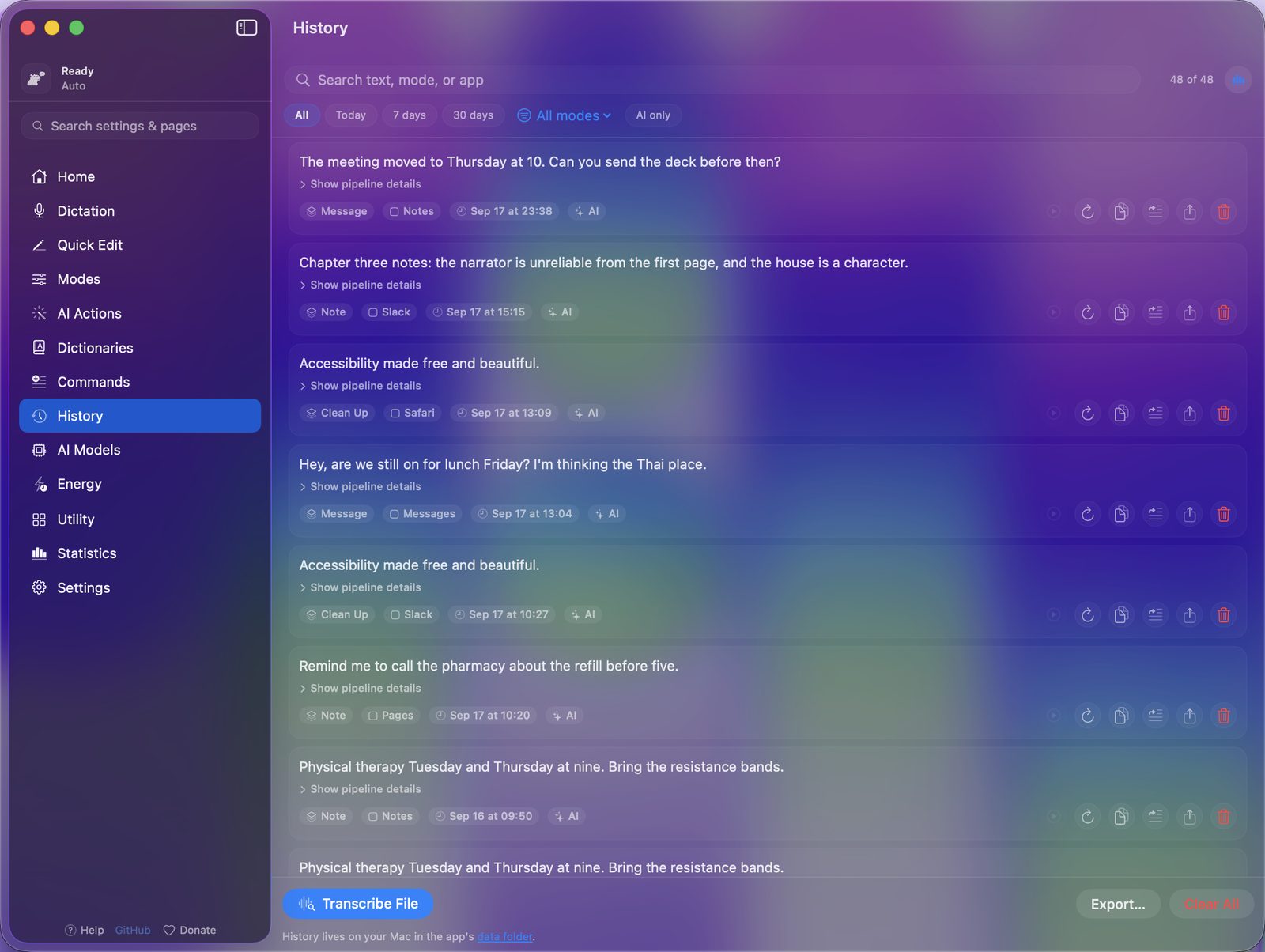Share the 'Chapter three notes' entry
This screenshot has width=1265, height=952.
tap(1189, 312)
